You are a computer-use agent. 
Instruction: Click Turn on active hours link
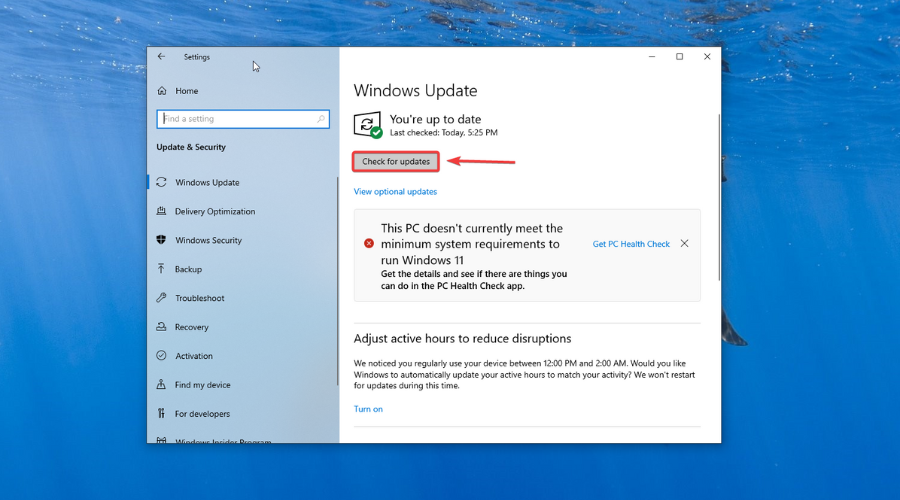pyautogui.click(x=368, y=409)
